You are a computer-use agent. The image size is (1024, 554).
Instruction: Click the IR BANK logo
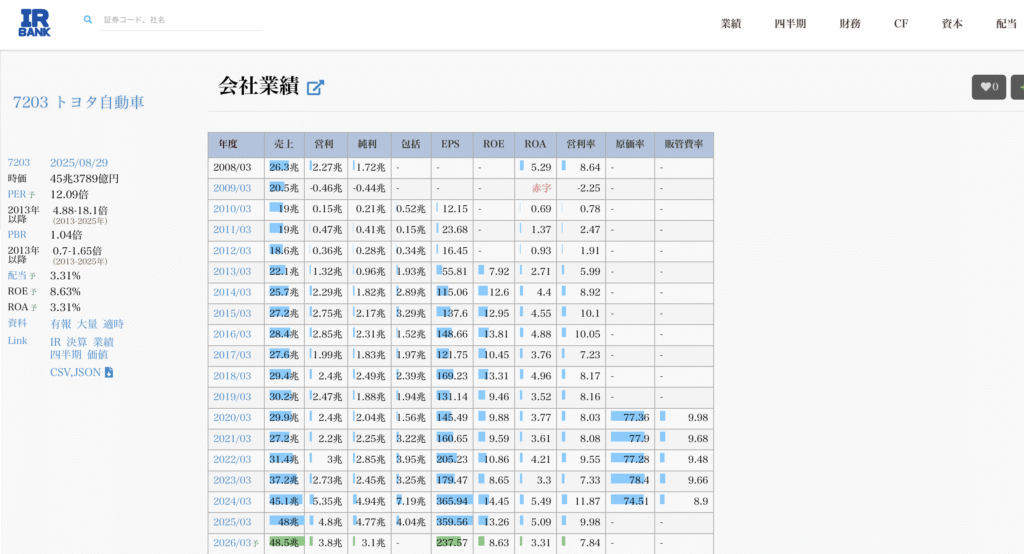tap(34, 23)
